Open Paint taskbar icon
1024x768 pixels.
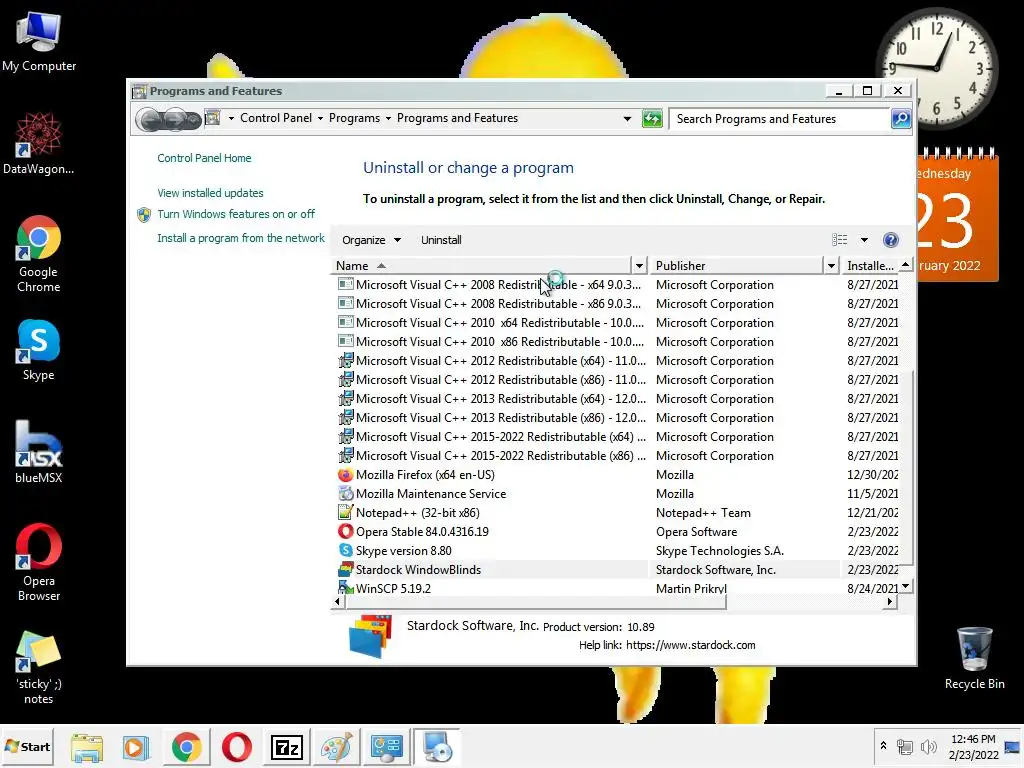(x=336, y=747)
